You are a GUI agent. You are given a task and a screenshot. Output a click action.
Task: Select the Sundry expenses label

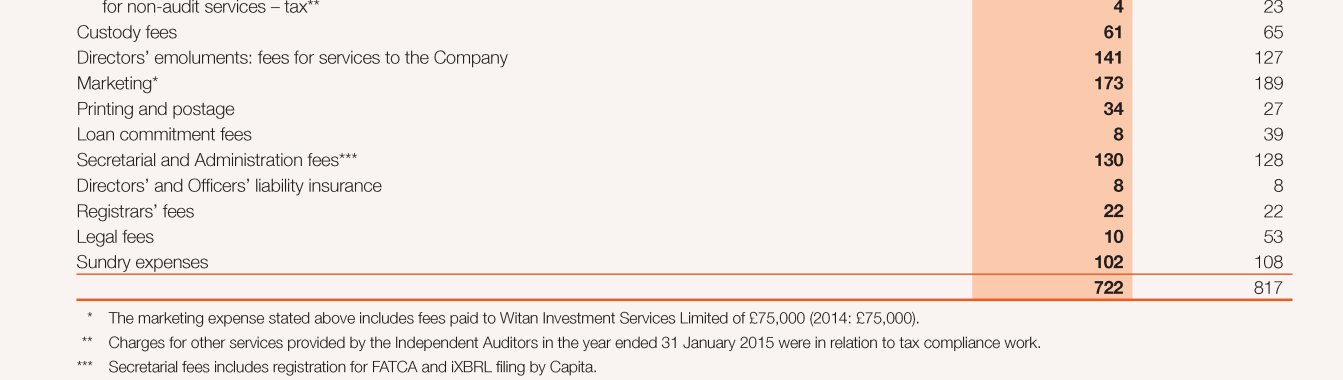143,263
